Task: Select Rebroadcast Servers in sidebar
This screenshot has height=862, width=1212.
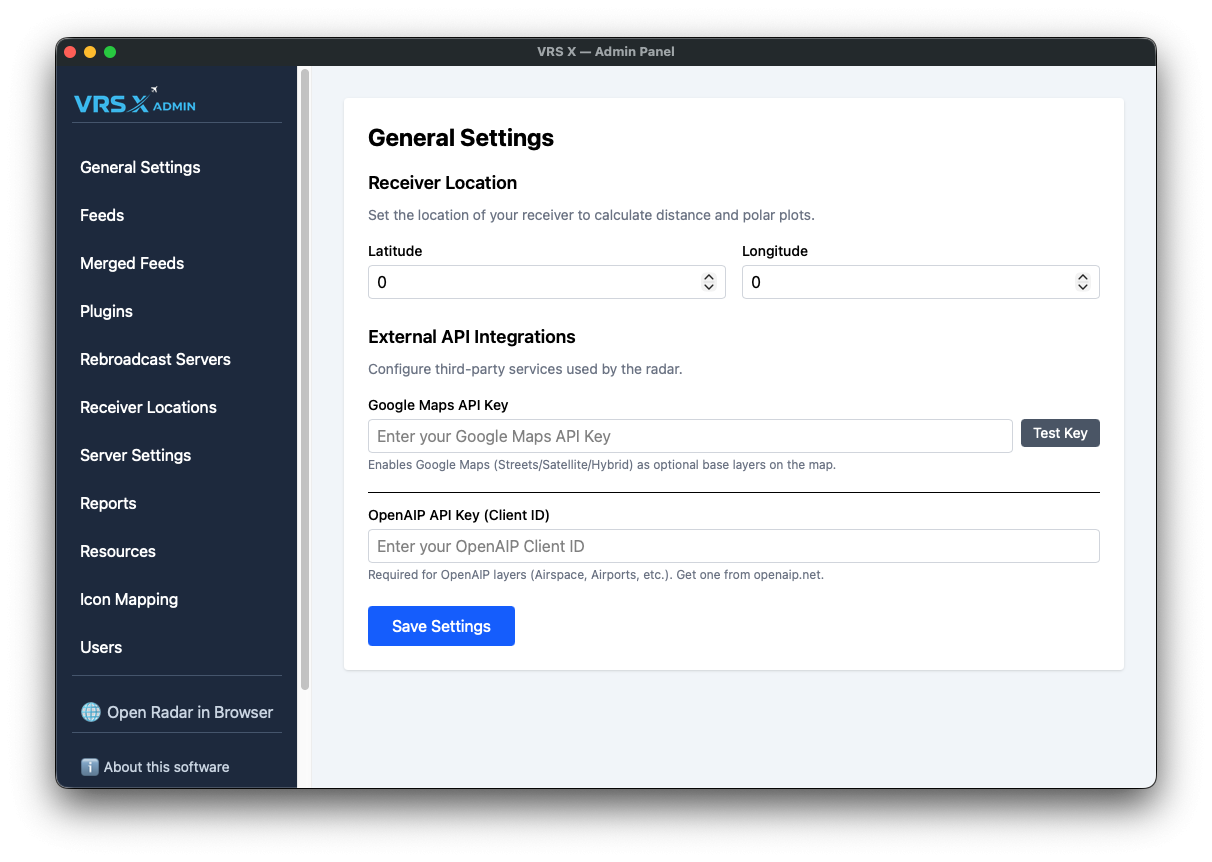Action: coord(155,359)
